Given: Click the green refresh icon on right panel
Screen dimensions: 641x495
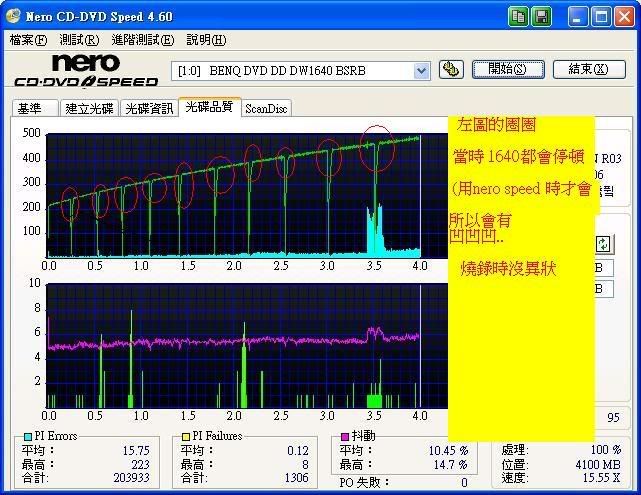Looking at the screenshot, I should pyautogui.click(x=603, y=244).
